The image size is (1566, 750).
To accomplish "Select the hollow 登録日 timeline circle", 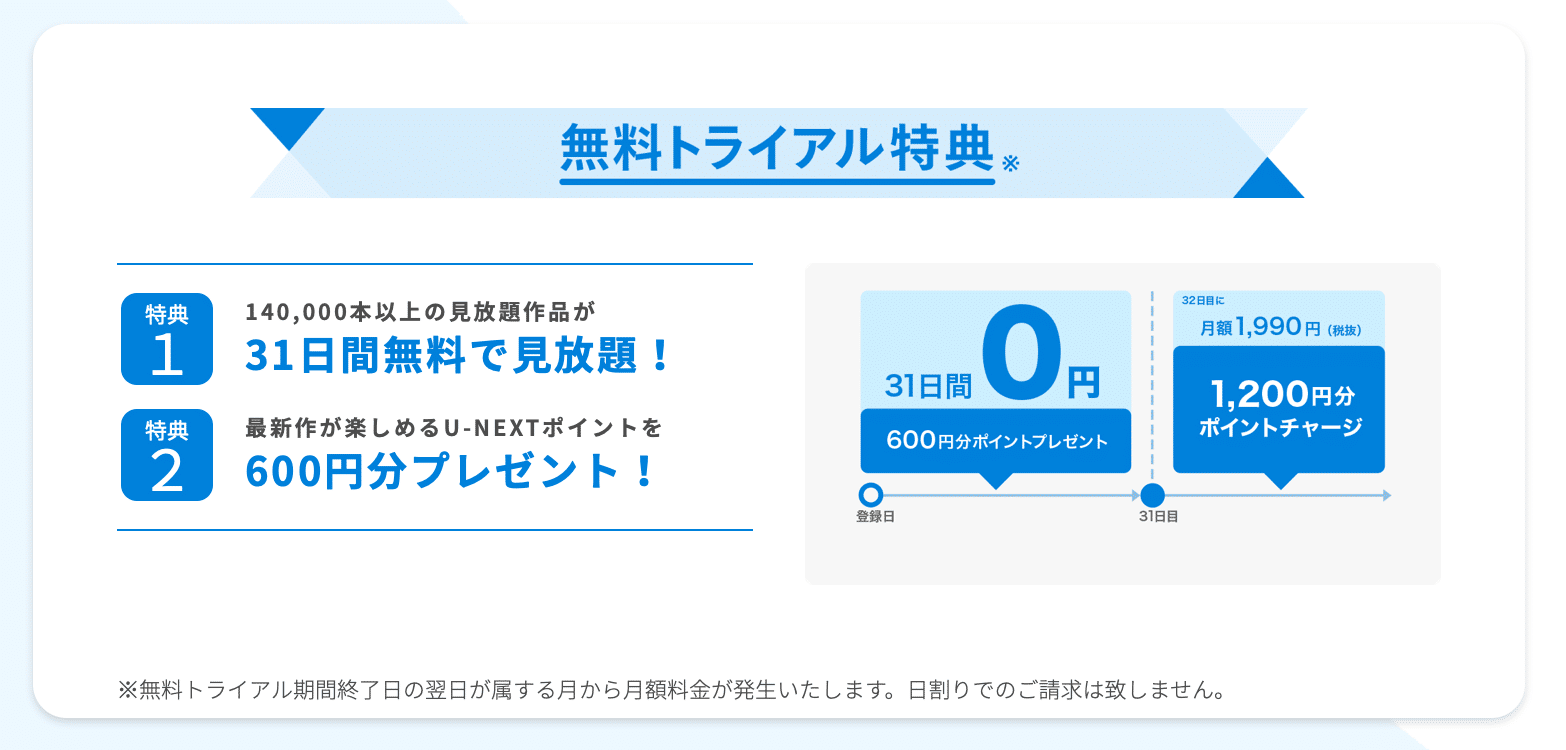I will [x=871, y=495].
